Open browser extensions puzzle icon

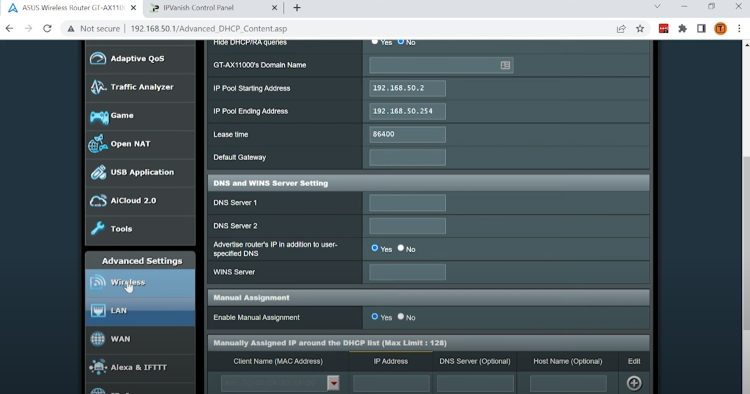click(x=683, y=29)
